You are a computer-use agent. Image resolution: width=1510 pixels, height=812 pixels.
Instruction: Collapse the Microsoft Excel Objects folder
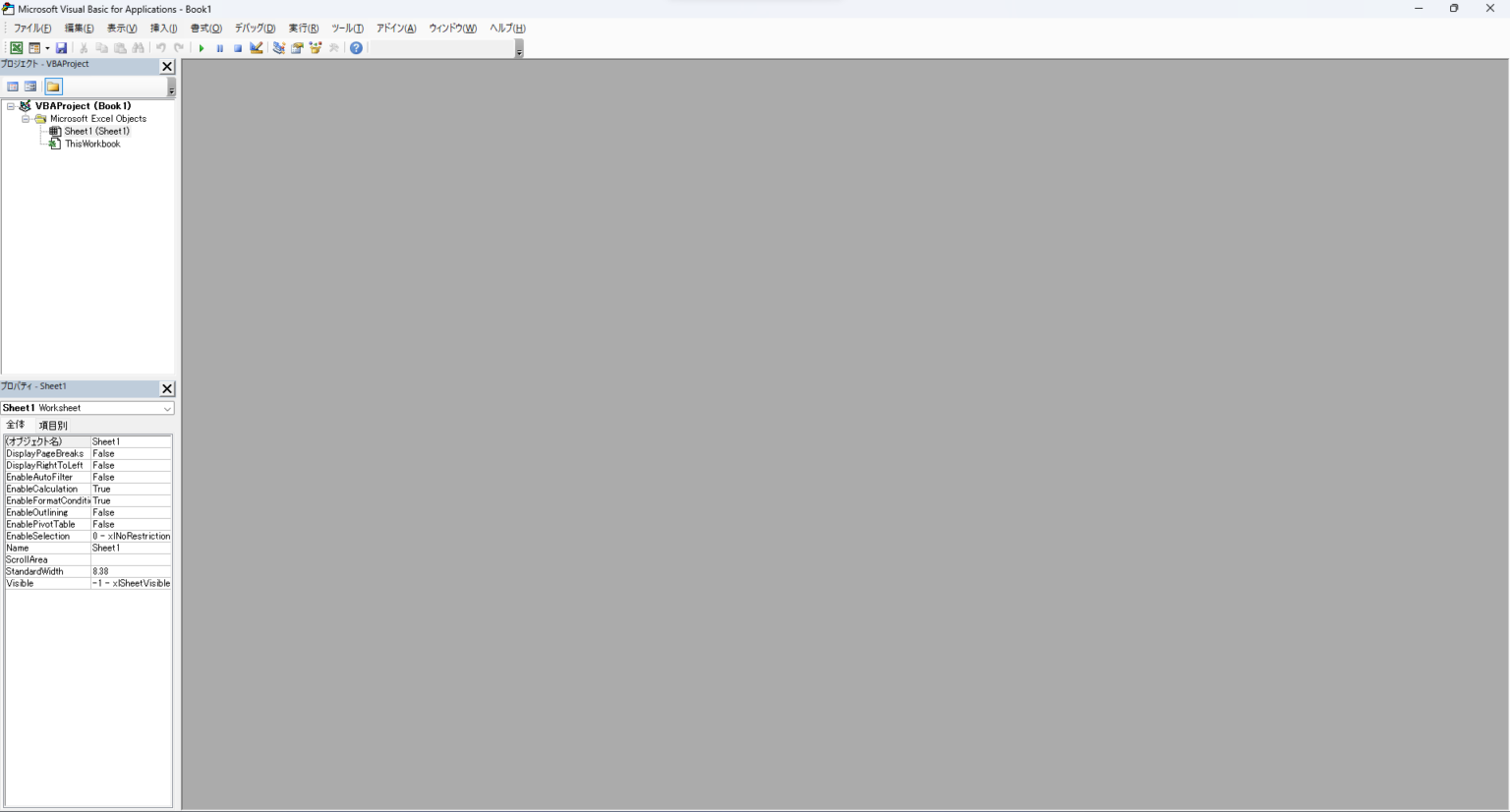(26, 118)
